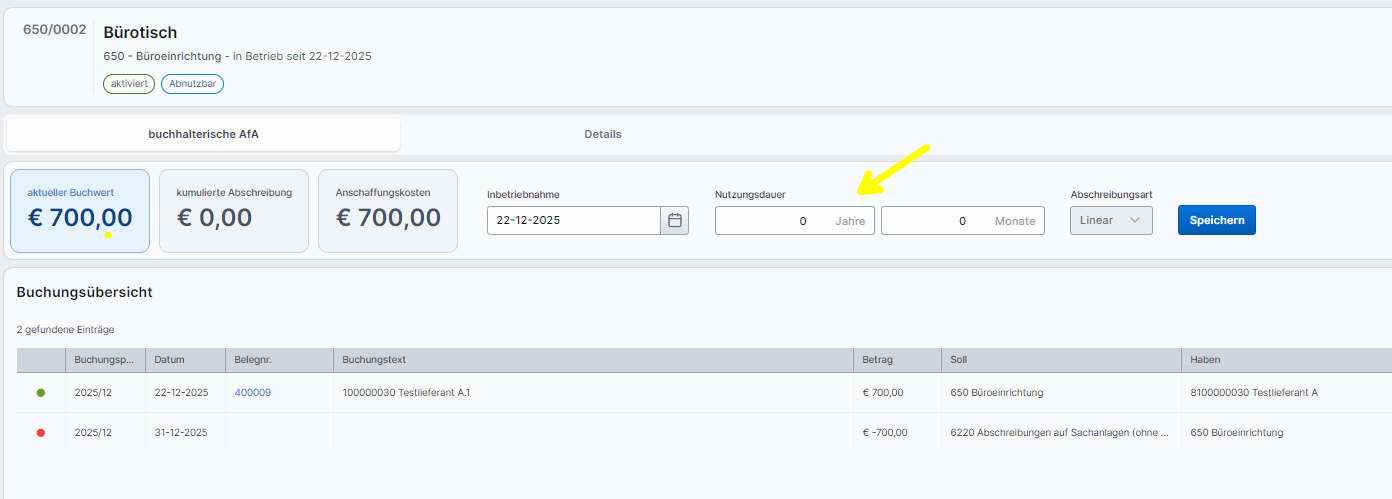1392x499 pixels.
Task: Click the green status dot in first row
Action: 41,393
